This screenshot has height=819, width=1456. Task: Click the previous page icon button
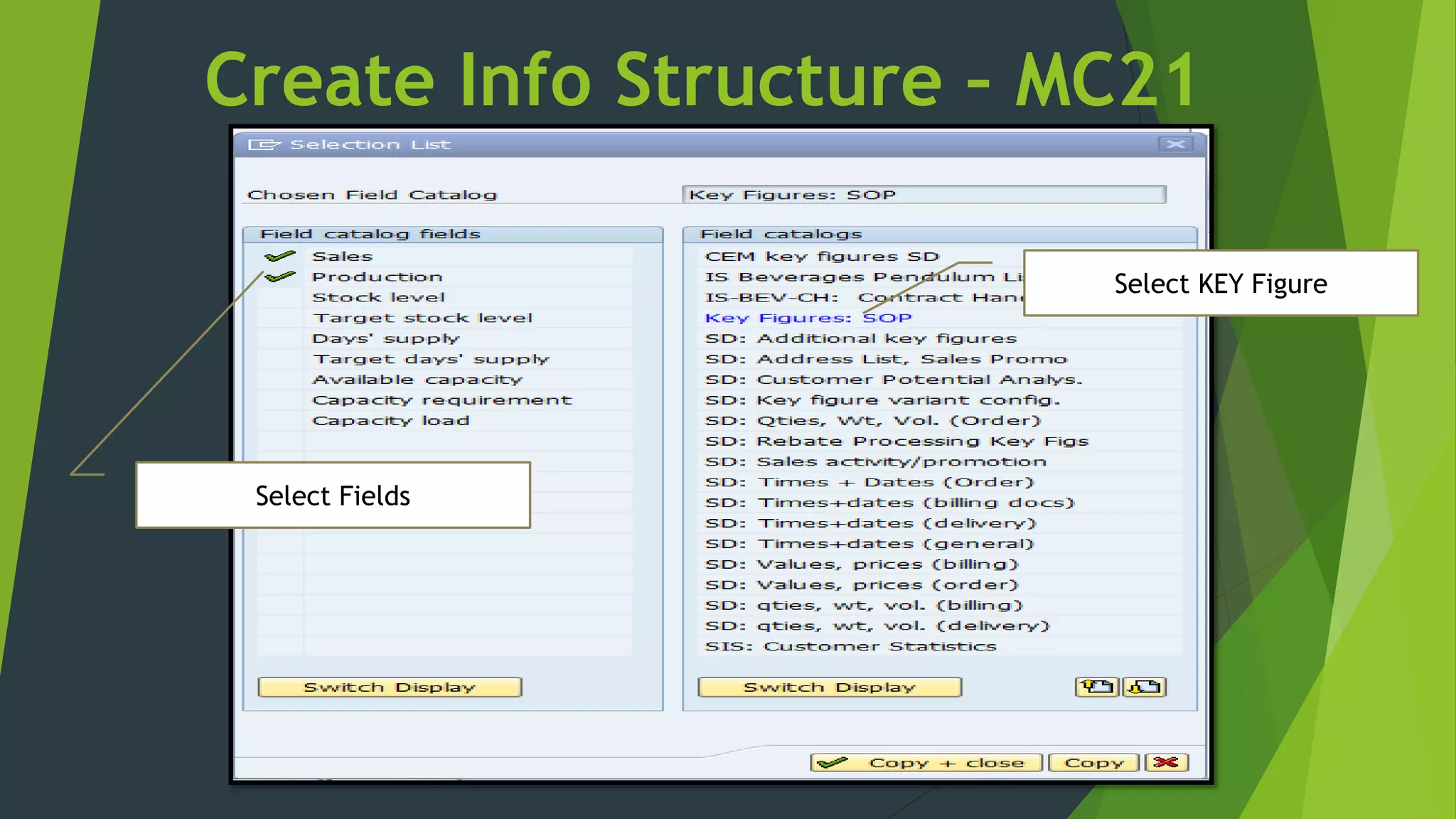tap(1096, 687)
